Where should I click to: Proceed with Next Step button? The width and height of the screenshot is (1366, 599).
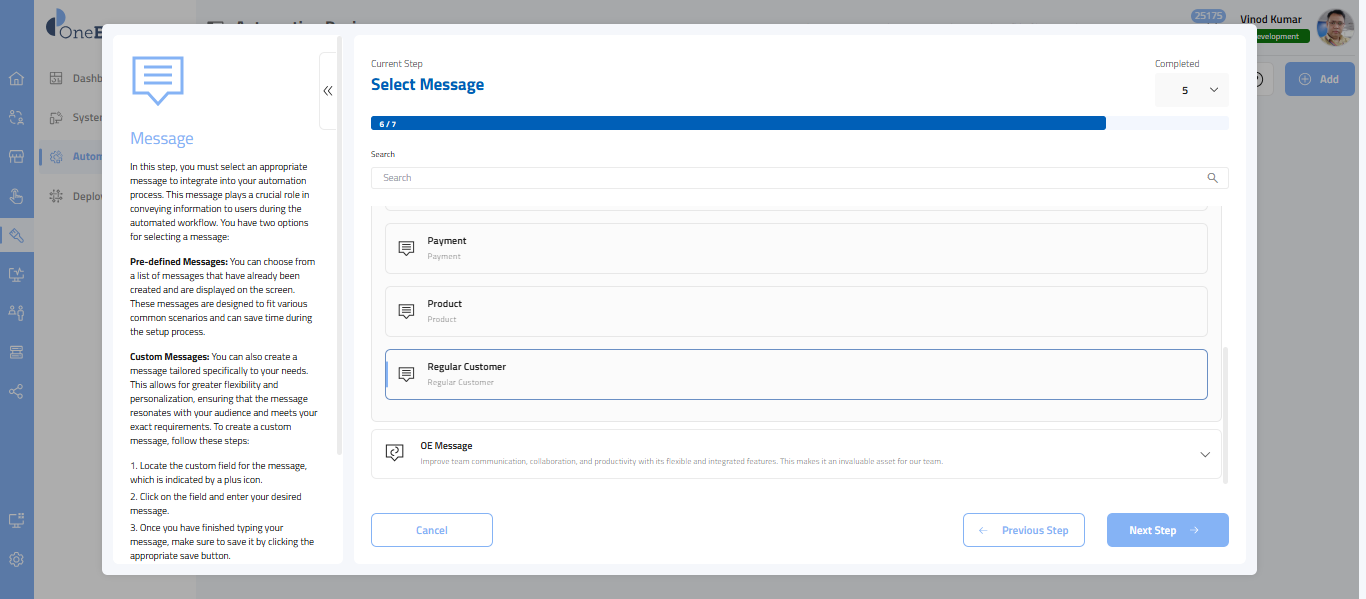[1167, 530]
